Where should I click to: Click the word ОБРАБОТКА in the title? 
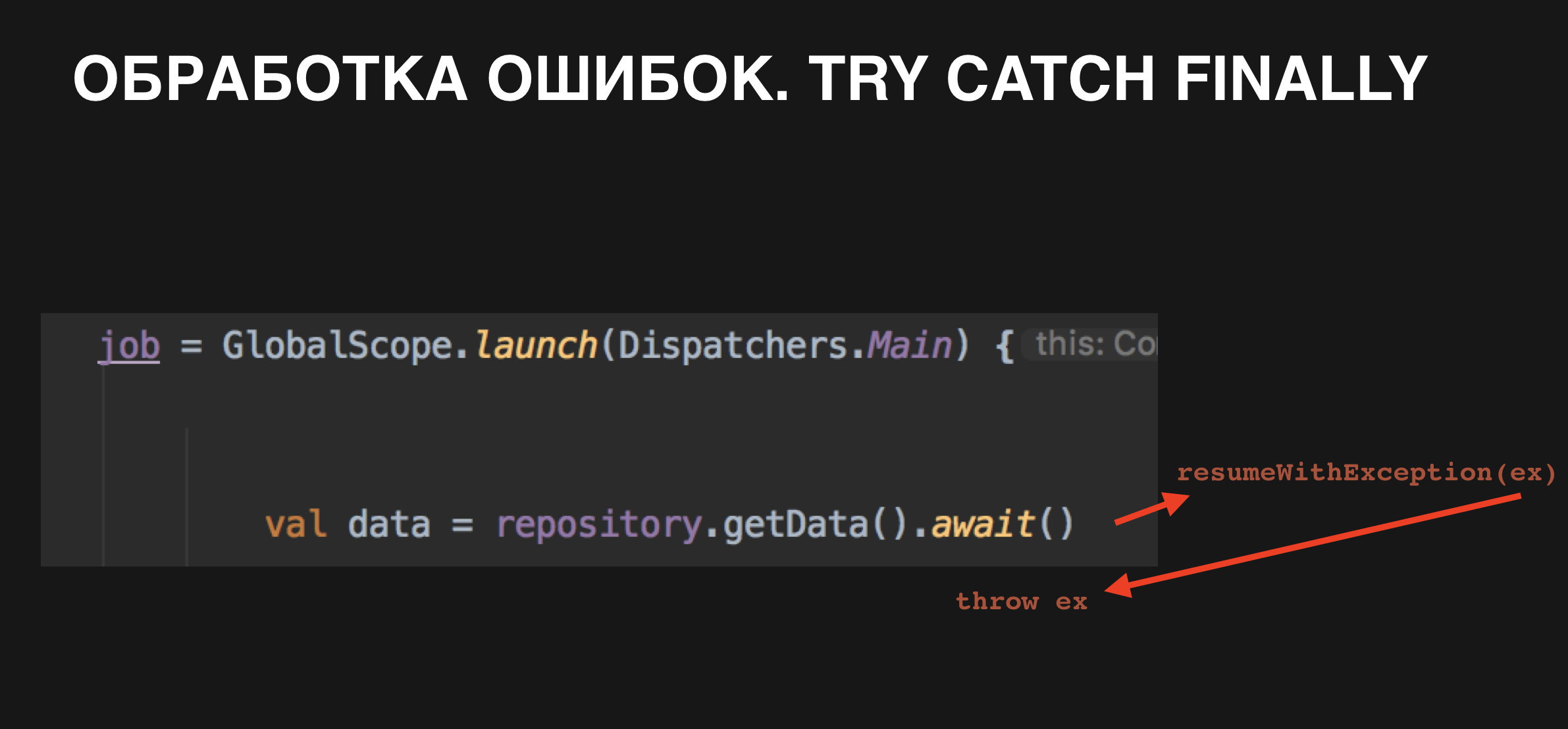[271, 78]
